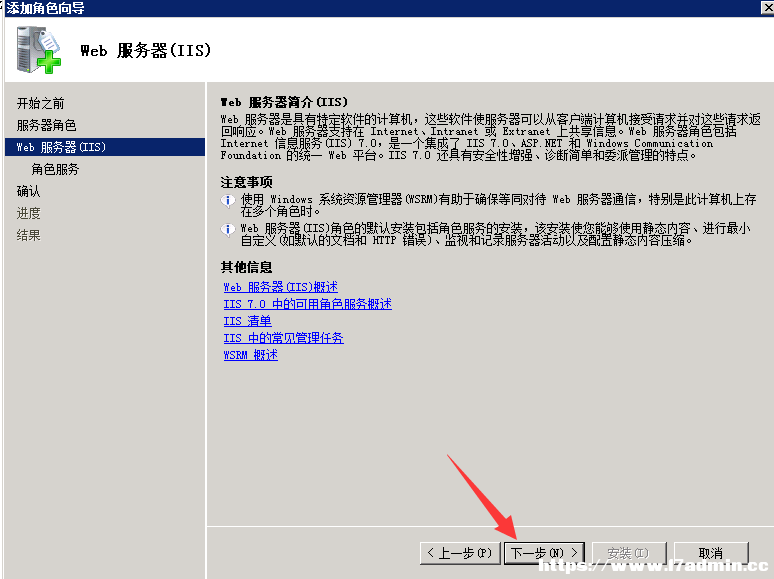Click the 其他信息 heading
The height and width of the screenshot is (579, 774).
246,267
